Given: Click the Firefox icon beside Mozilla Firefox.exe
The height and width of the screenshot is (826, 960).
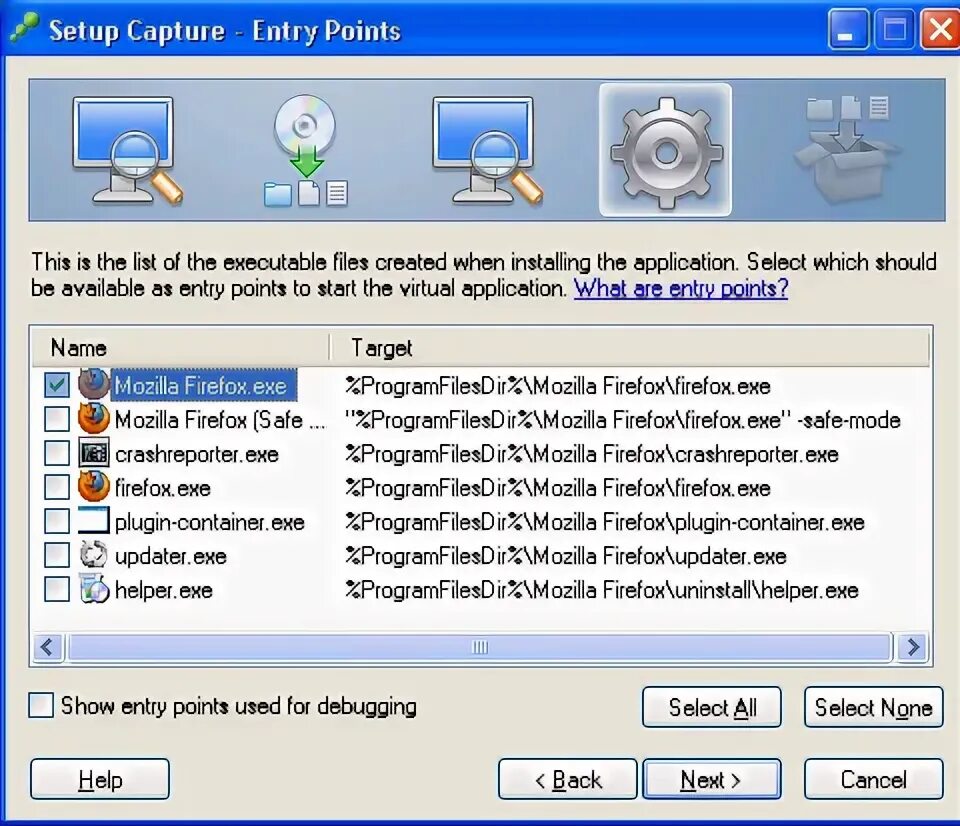Looking at the screenshot, I should point(94,385).
